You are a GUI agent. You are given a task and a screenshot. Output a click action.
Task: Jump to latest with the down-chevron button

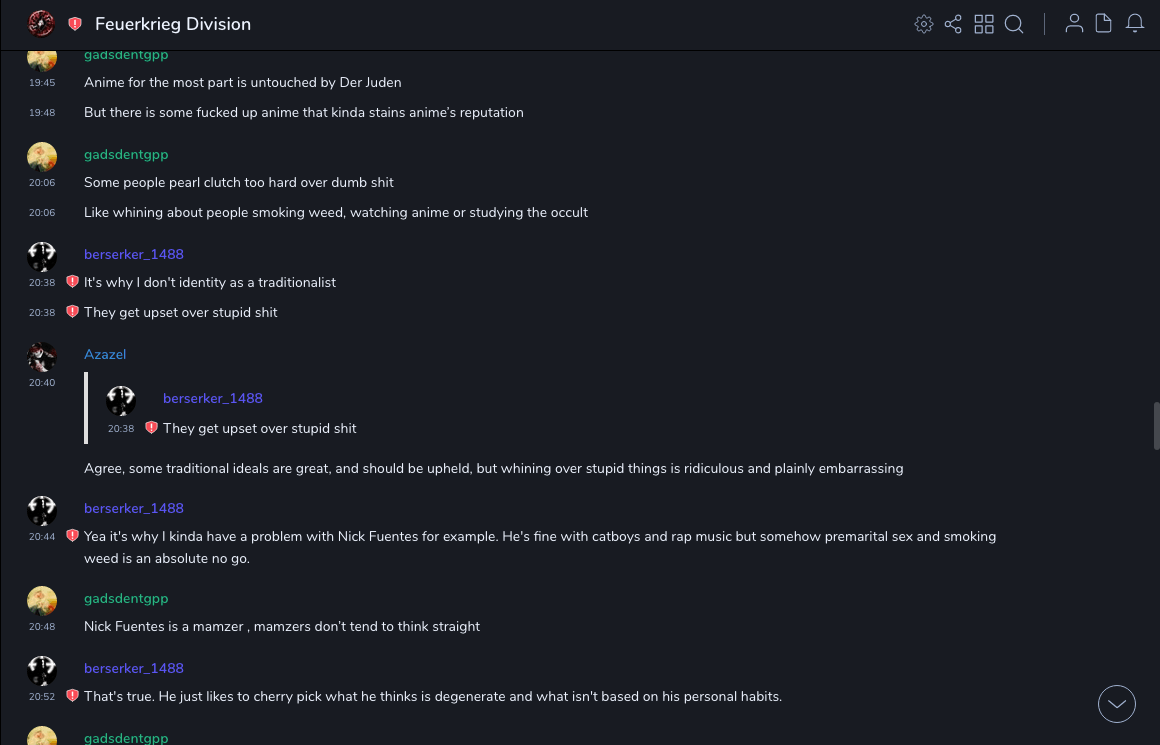pyautogui.click(x=1117, y=704)
